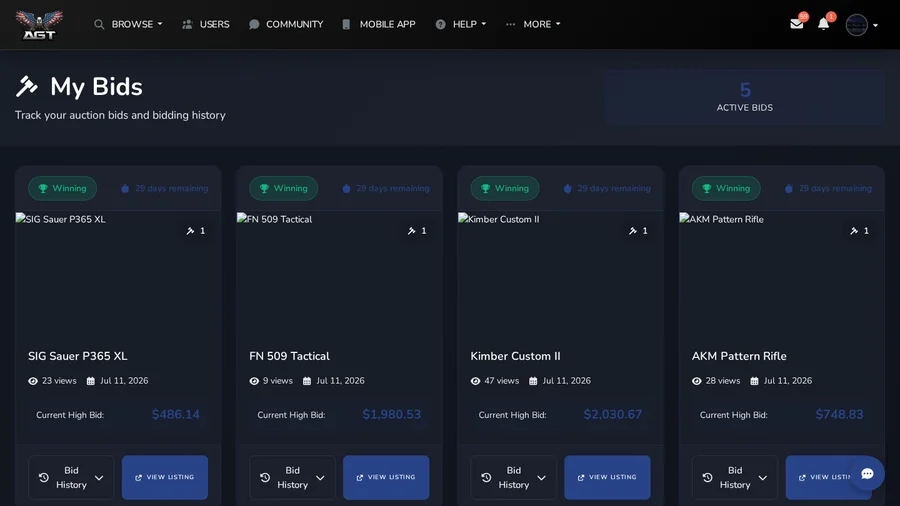900x506 pixels.
Task: Click the bid count gavel on FN 509 card
Action: [412, 231]
